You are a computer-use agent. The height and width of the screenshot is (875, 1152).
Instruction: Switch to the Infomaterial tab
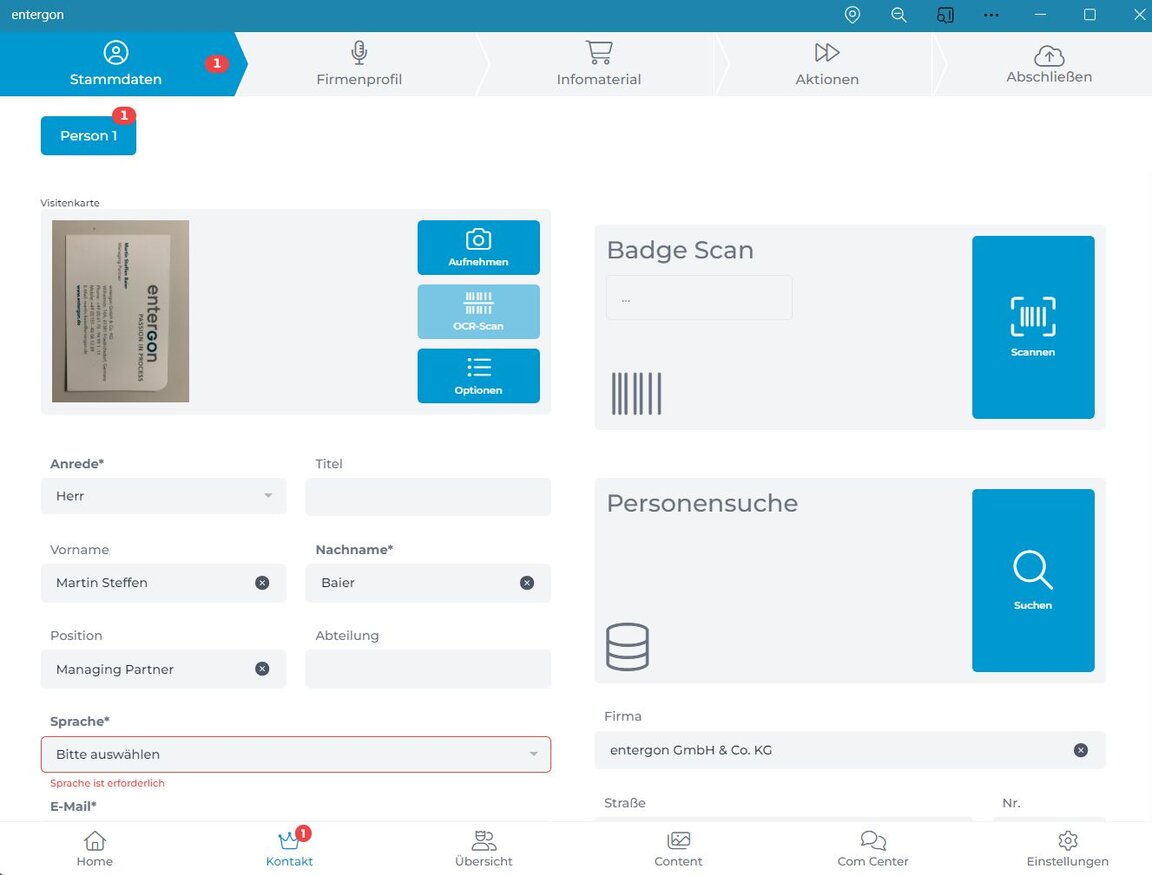(x=598, y=64)
